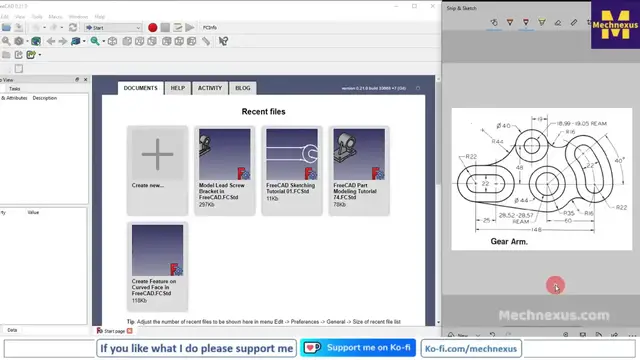Select the Tasks tab in combo view
This screenshot has height=360, width=640.
point(15,89)
